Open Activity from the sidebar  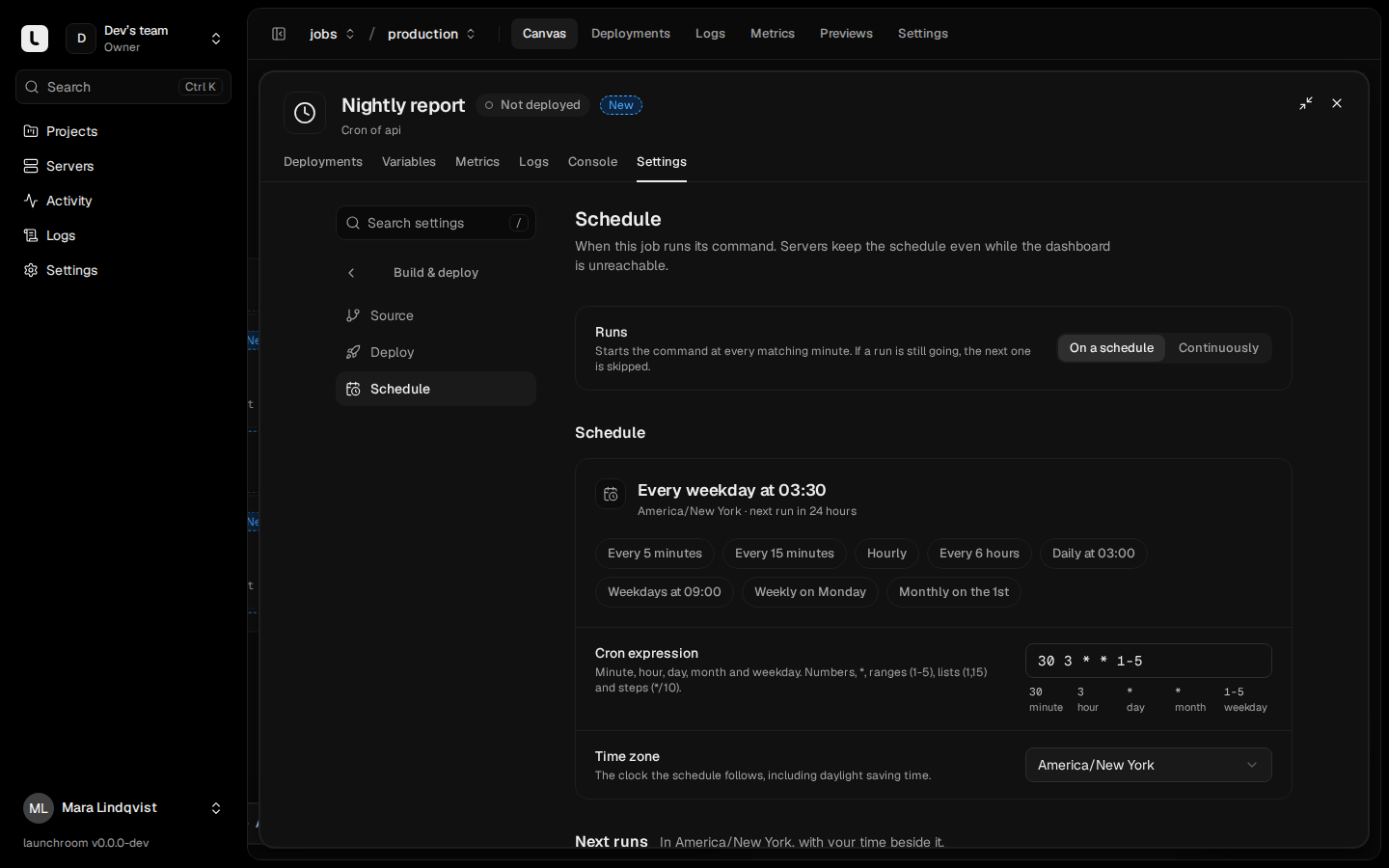tap(123, 201)
